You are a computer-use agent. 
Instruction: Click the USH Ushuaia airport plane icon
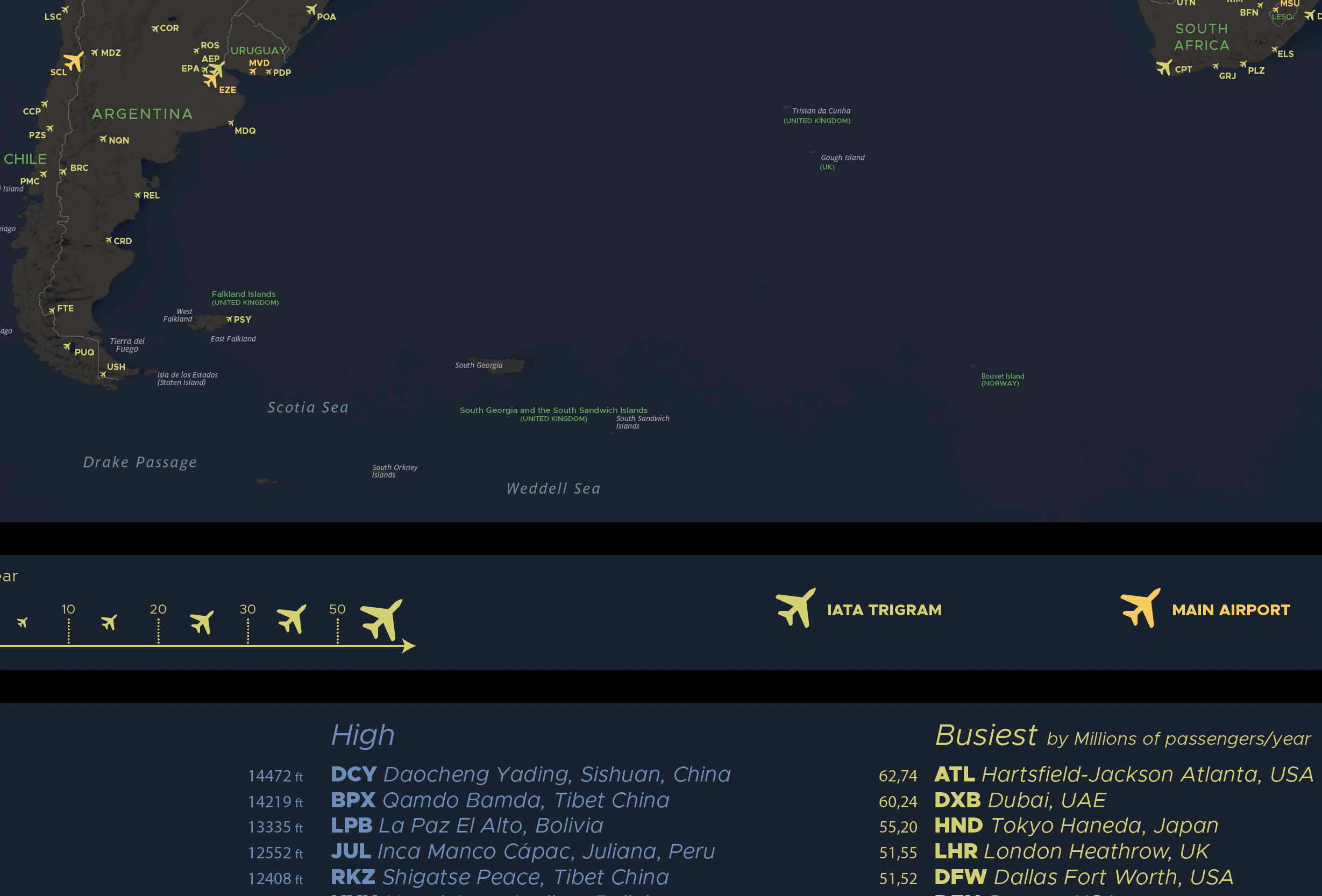[103, 374]
